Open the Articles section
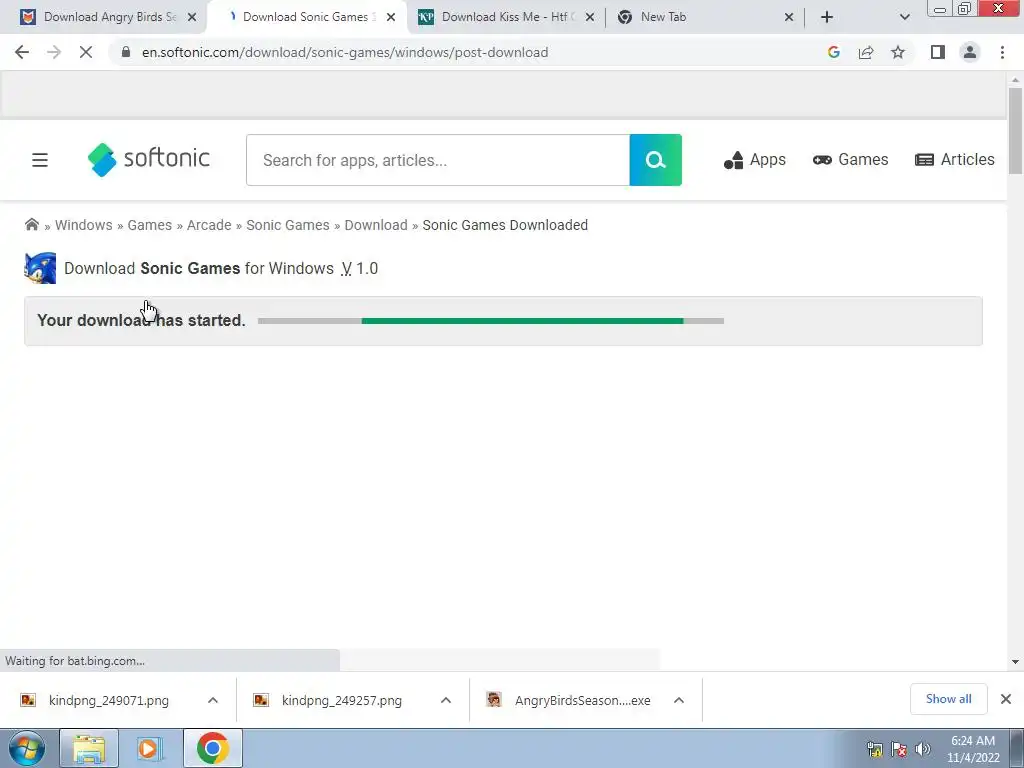 pyautogui.click(x=954, y=160)
